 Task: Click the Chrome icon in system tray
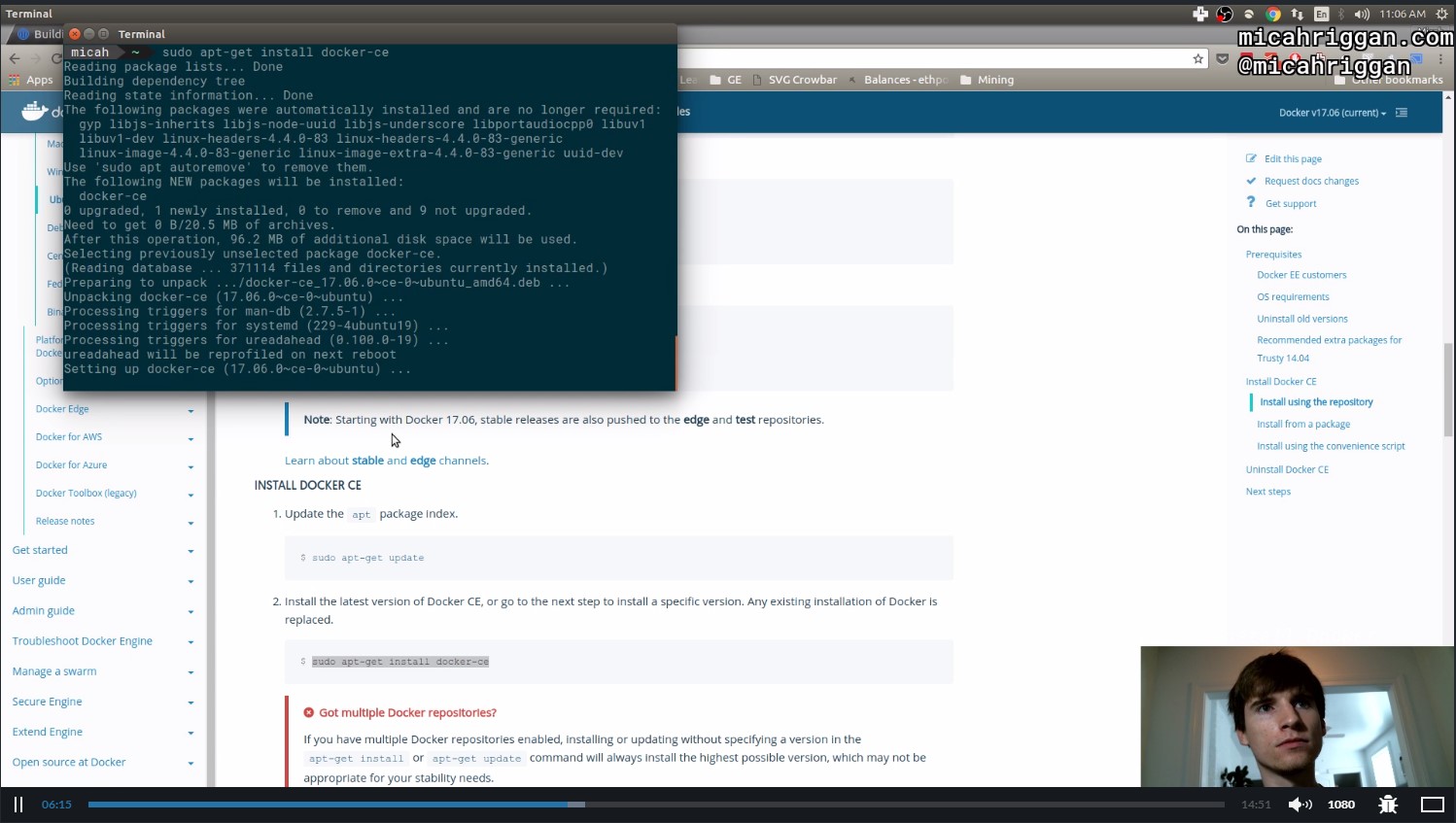pyautogui.click(x=1273, y=14)
